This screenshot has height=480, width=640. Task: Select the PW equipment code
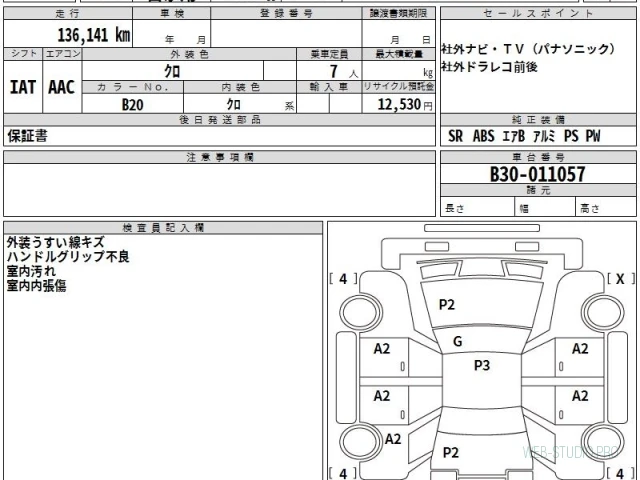point(593,136)
